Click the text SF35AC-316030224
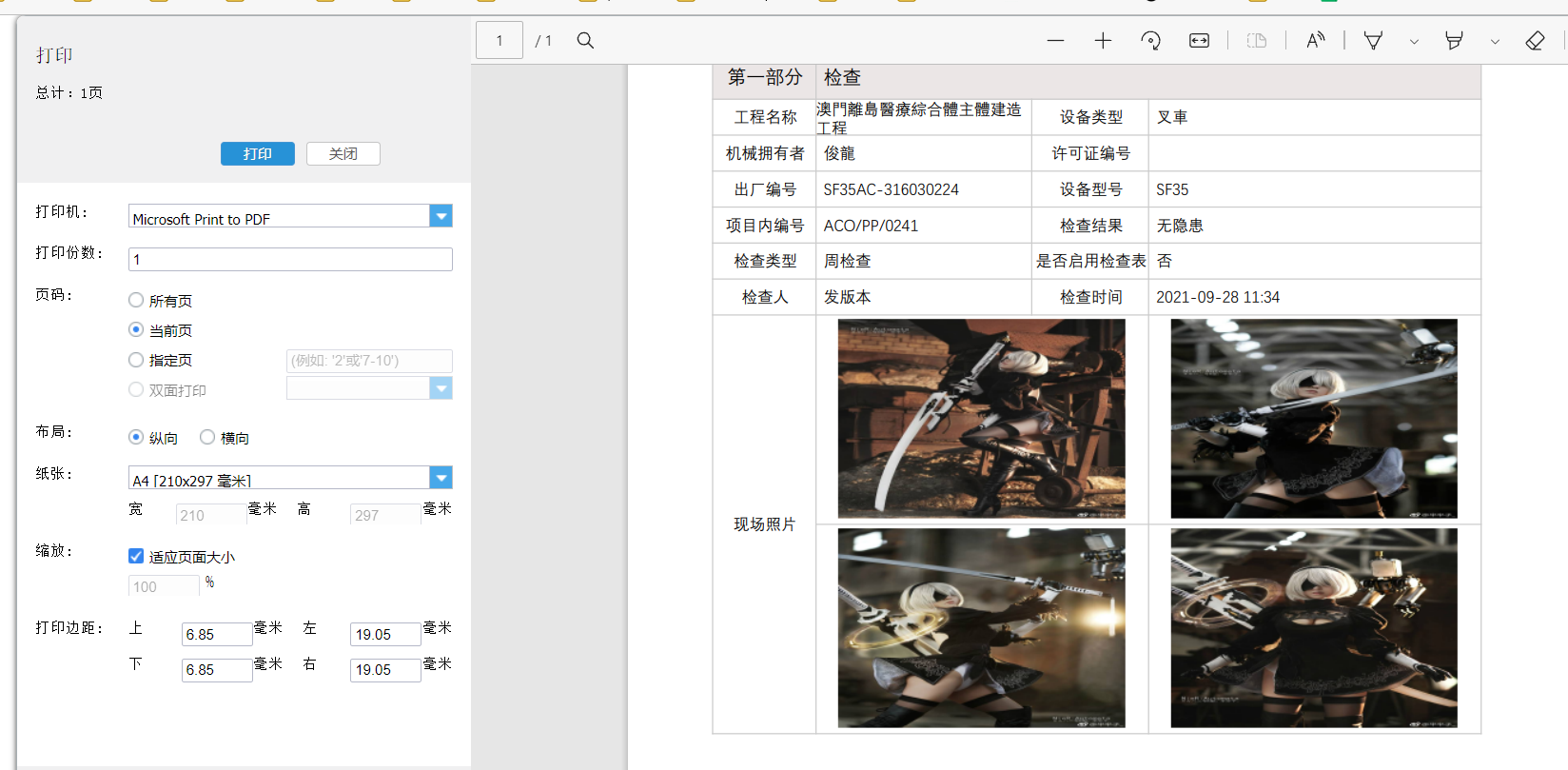The height and width of the screenshot is (770, 1568). coord(892,189)
